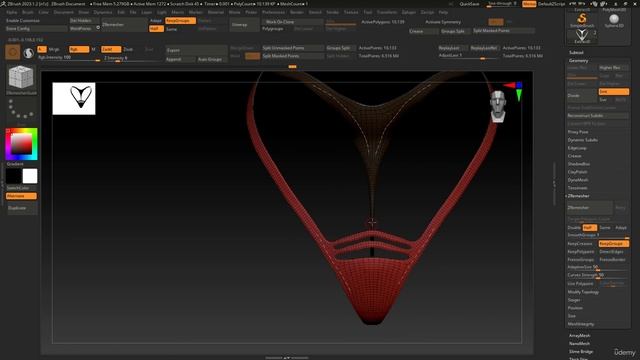
Task: Toggle the Half button in the top shelf
Action: pyautogui.click(x=156, y=29)
